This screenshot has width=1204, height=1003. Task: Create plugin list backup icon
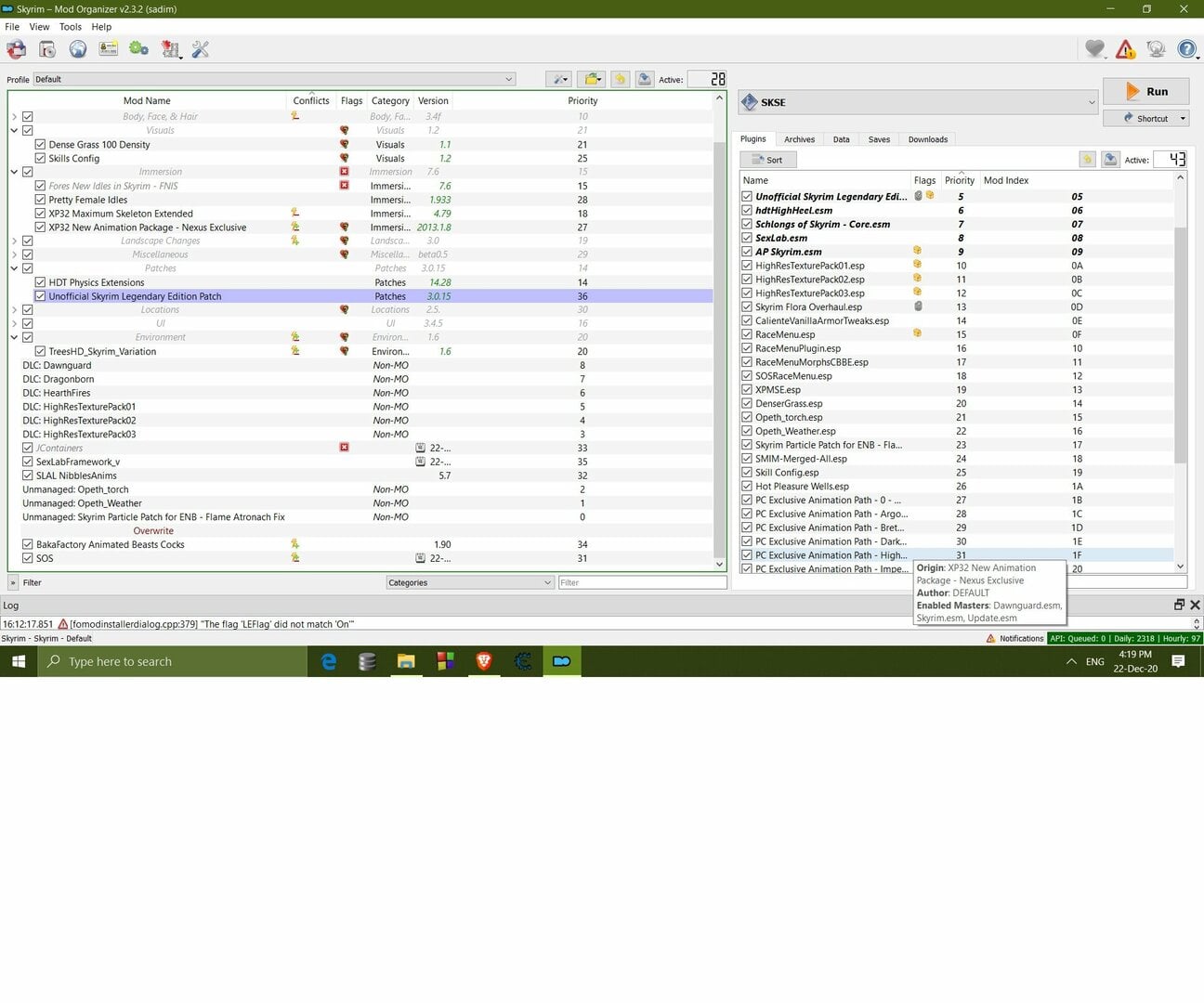click(x=1110, y=160)
